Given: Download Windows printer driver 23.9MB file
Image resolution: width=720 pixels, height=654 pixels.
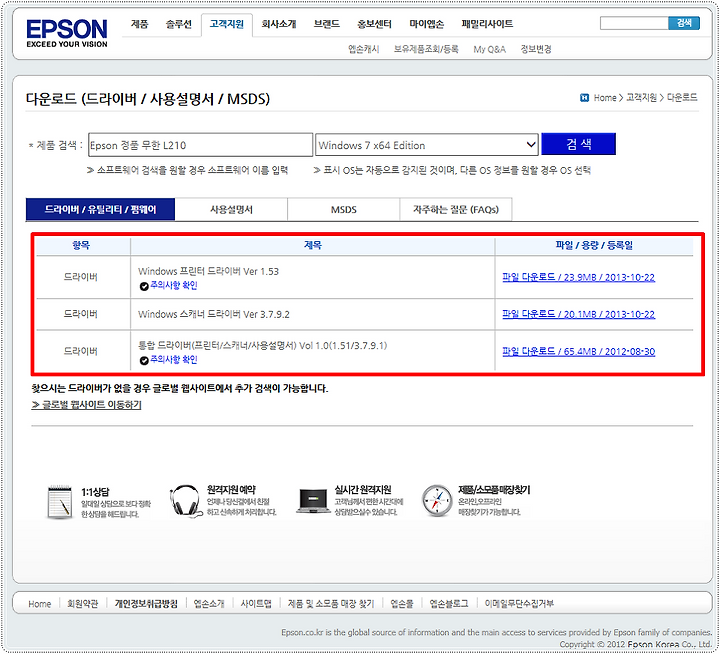Looking at the screenshot, I should (x=579, y=277).
